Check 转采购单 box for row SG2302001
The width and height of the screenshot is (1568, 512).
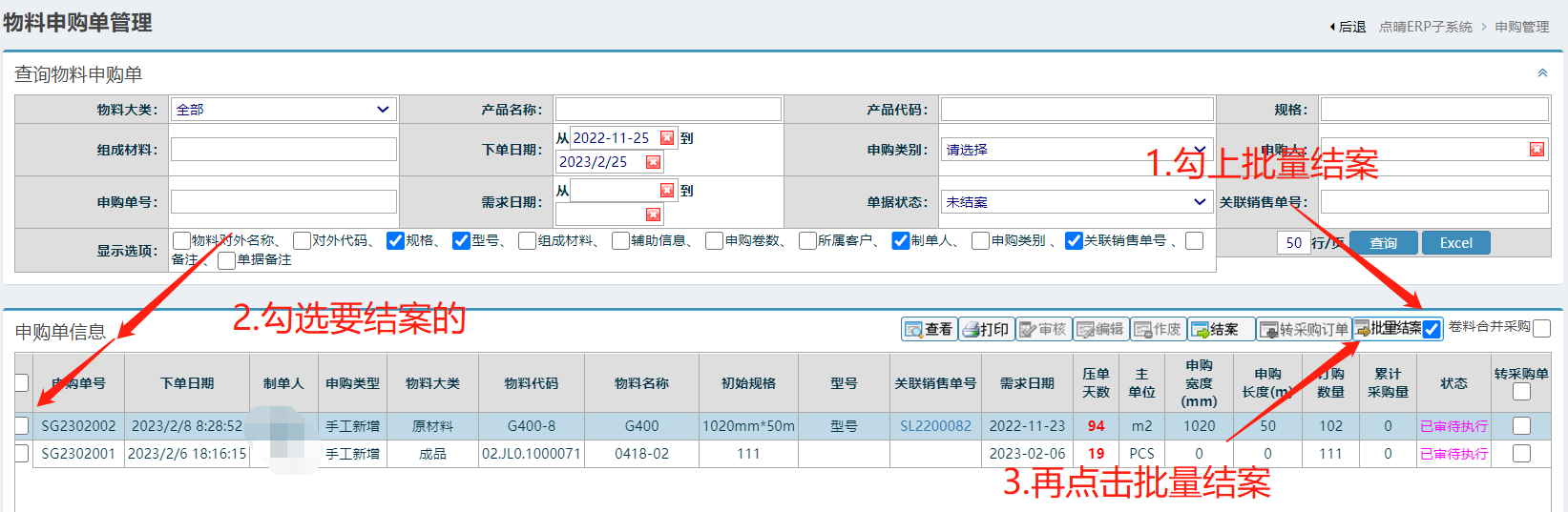pos(1521,453)
